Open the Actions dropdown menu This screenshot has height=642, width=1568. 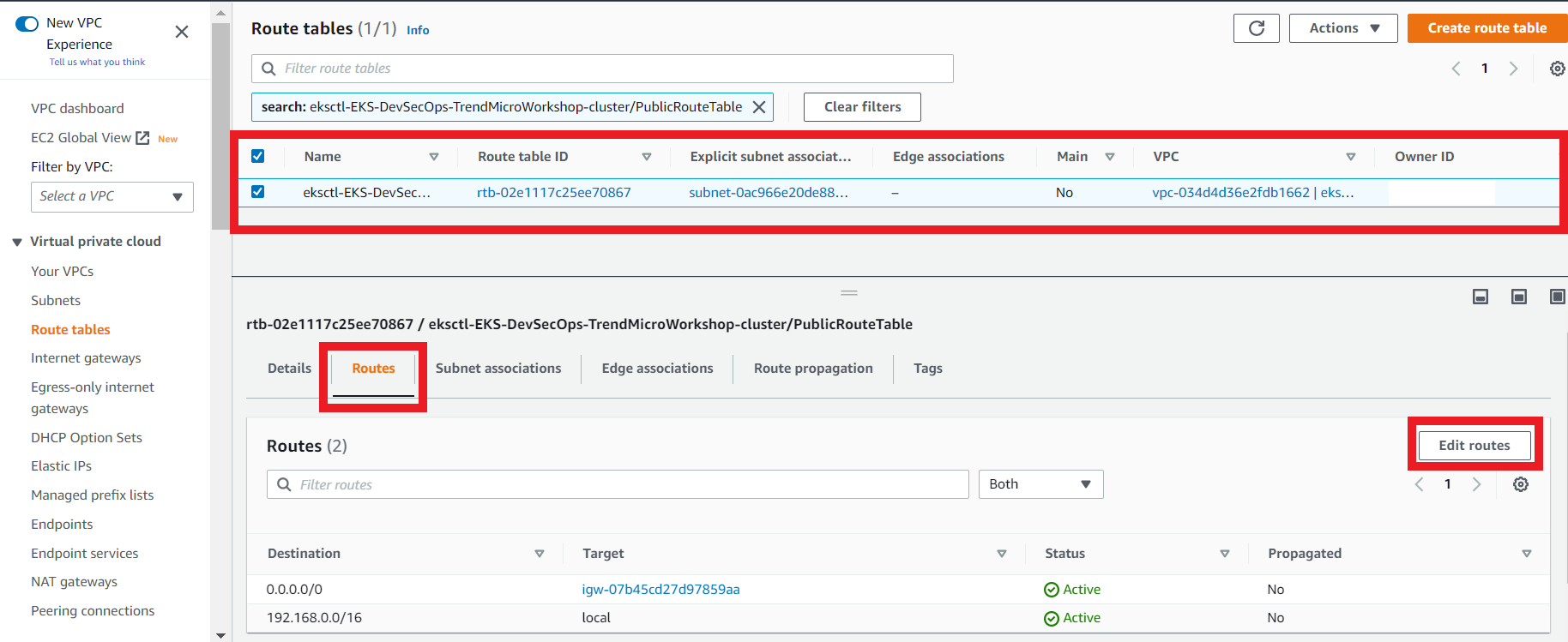[1343, 28]
